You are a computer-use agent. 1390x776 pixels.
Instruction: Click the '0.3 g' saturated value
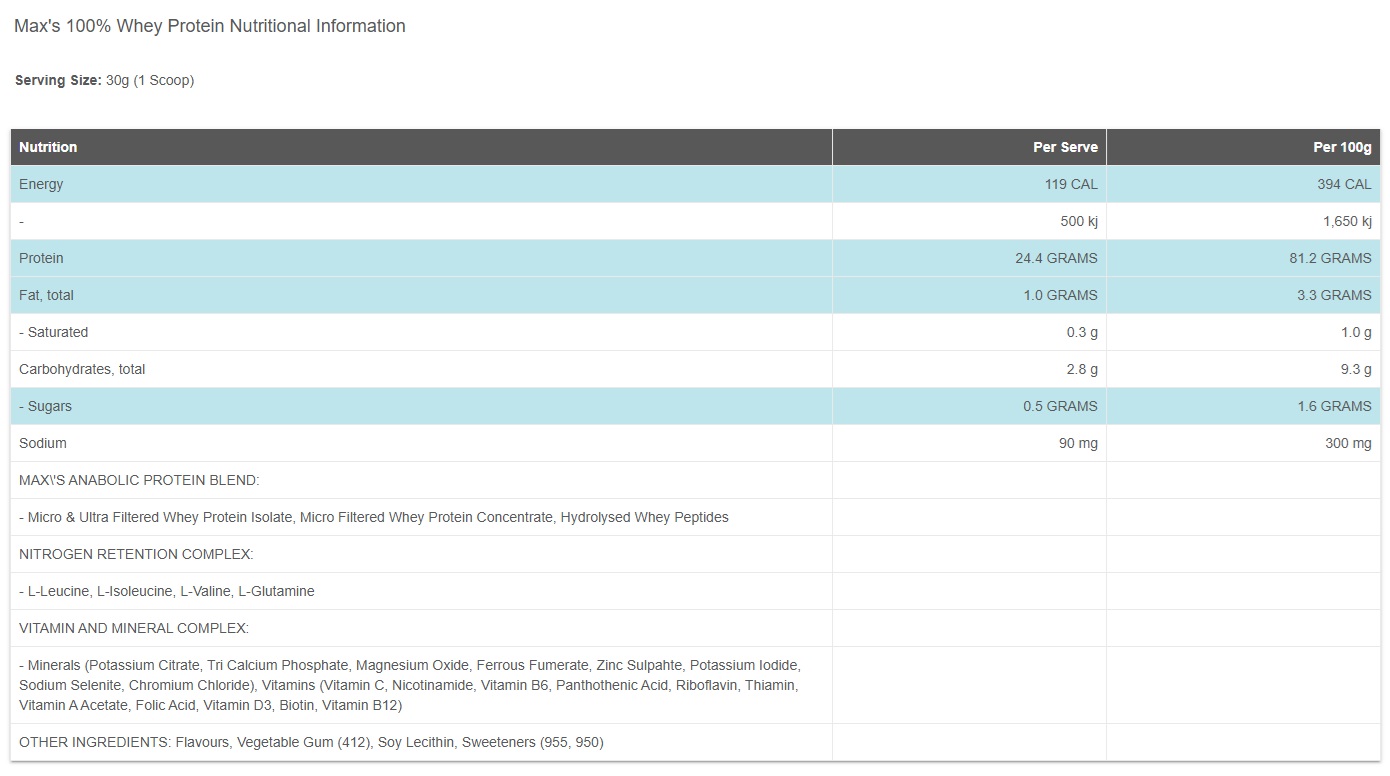coord(1082,332)
